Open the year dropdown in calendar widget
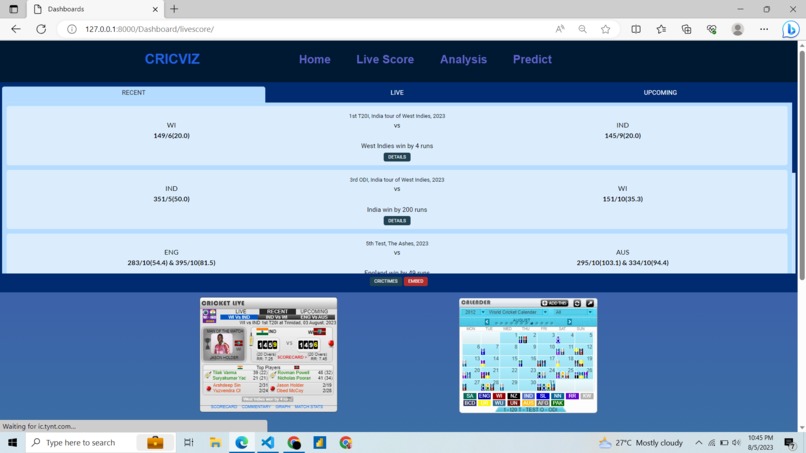 pos(473,312)
